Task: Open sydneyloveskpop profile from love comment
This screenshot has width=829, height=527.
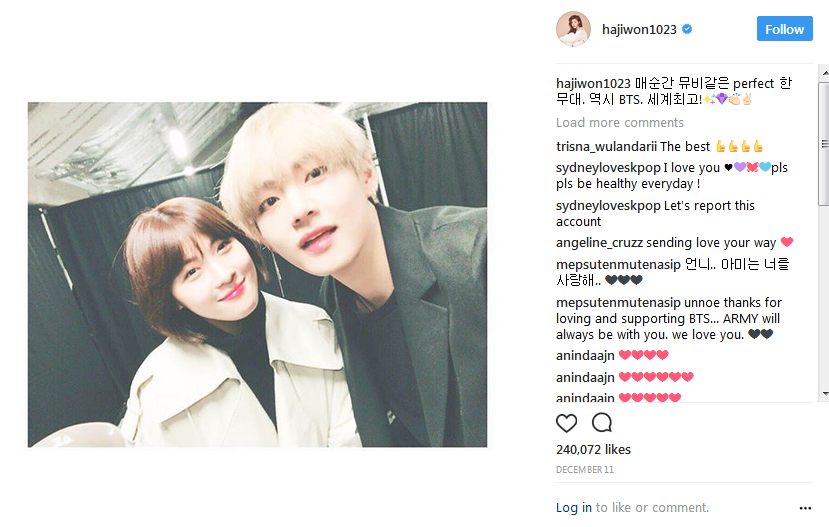Action: [x=608, y=168]
